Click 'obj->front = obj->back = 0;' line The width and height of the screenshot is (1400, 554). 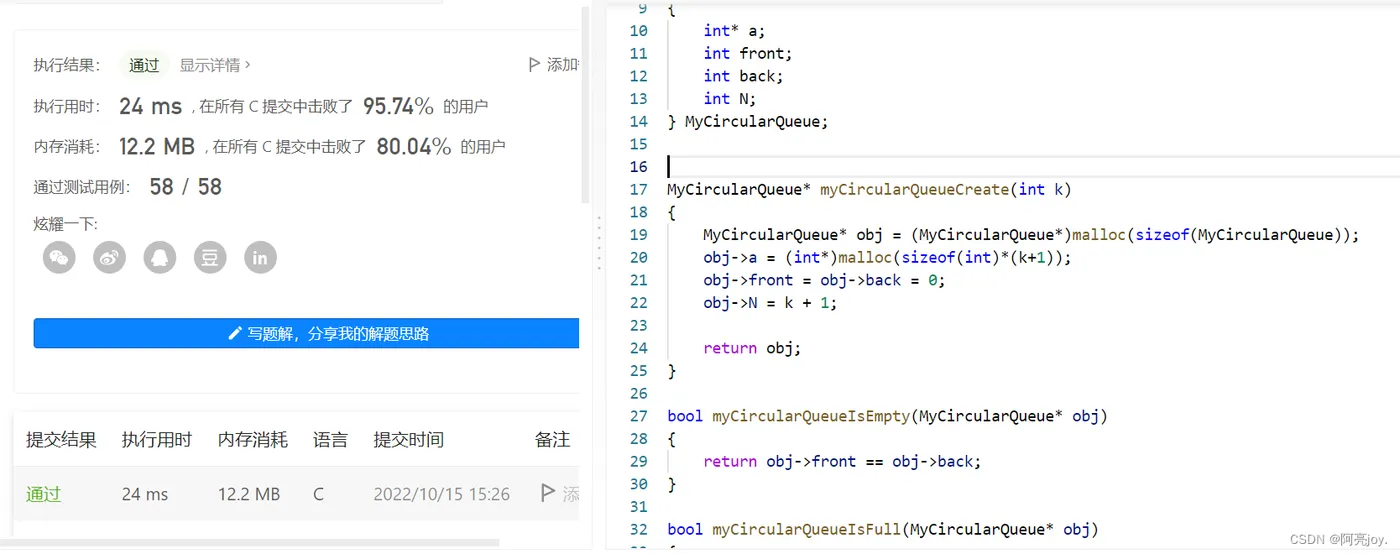824,279
